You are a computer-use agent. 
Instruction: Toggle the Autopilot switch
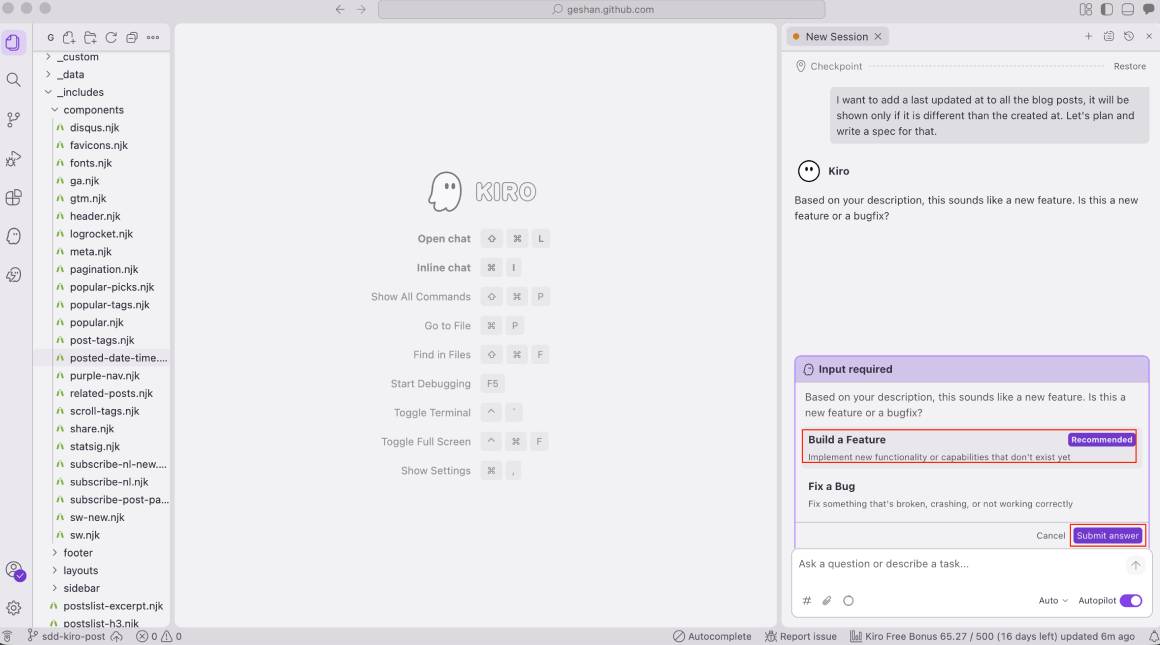pos(1130,601)
